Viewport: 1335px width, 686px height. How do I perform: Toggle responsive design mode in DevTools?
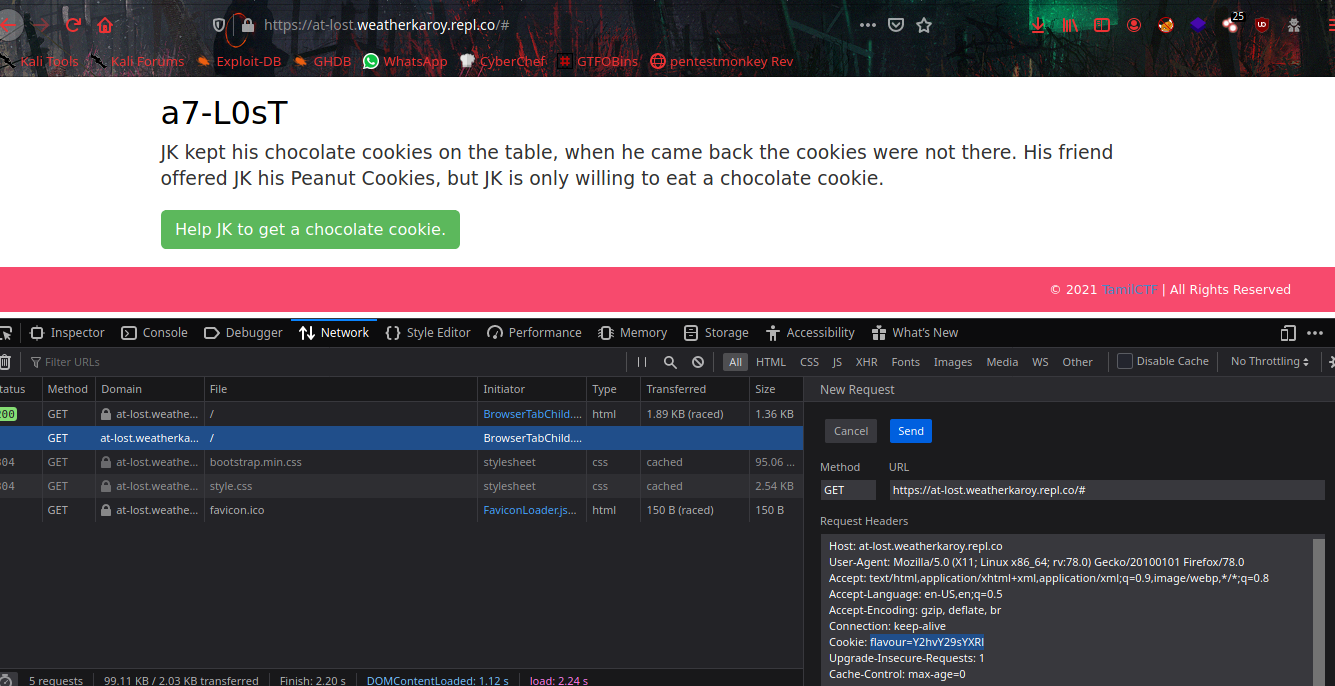(1286, 331)
